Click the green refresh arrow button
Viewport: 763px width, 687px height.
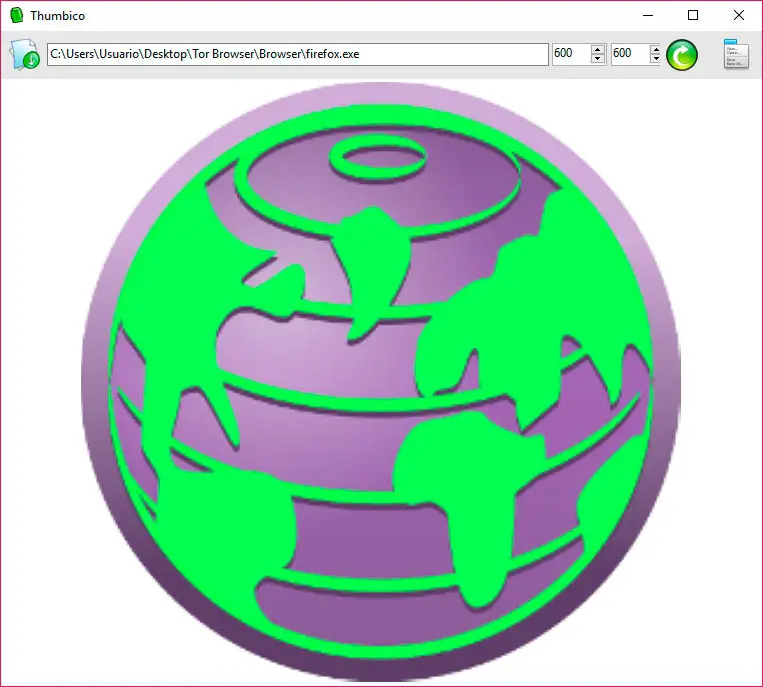pyautogui.click(x=681, y=54)
